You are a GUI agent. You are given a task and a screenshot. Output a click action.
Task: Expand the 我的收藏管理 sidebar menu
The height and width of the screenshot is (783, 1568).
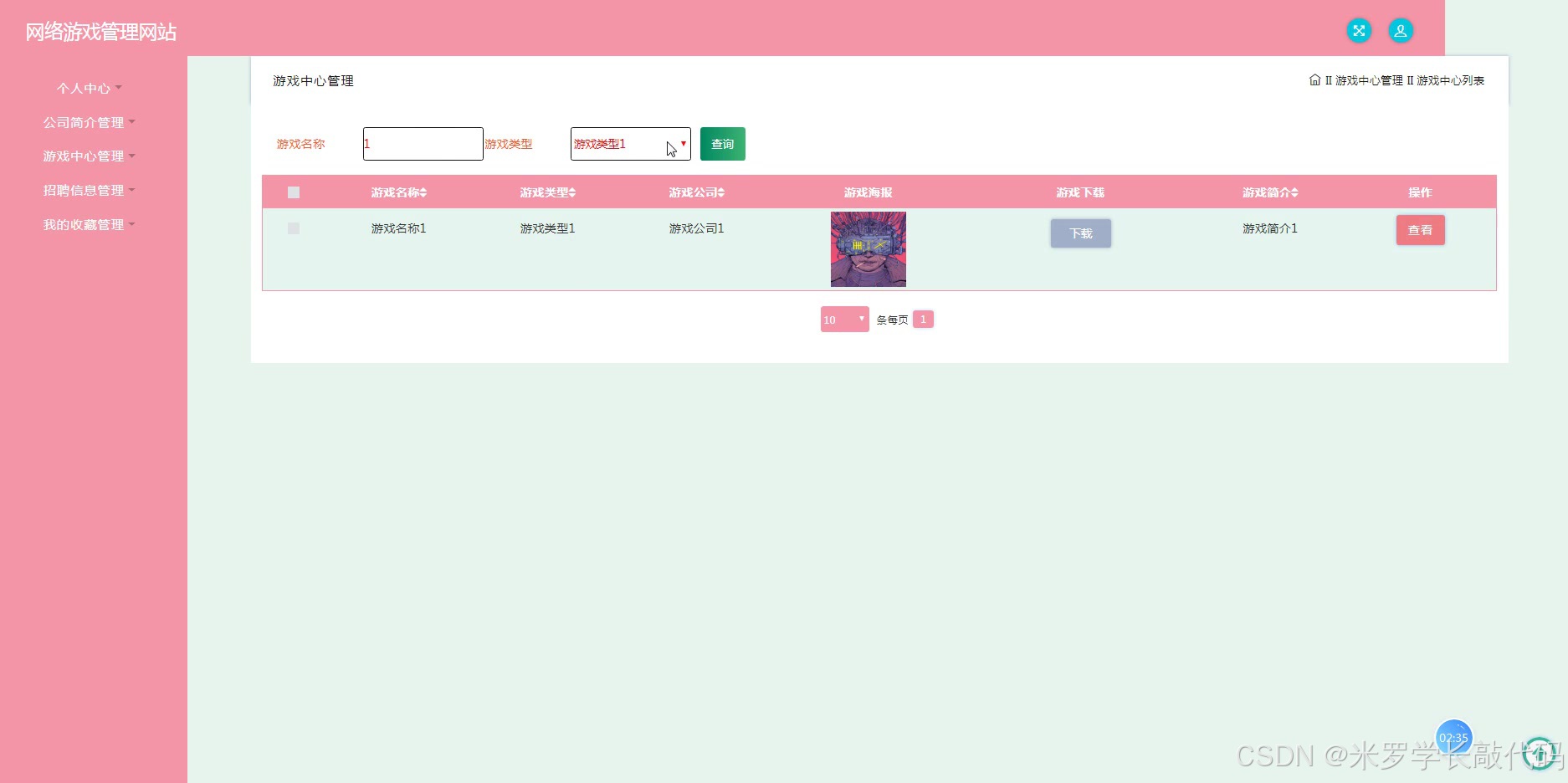pyautogui.click(x=89, y=225)
